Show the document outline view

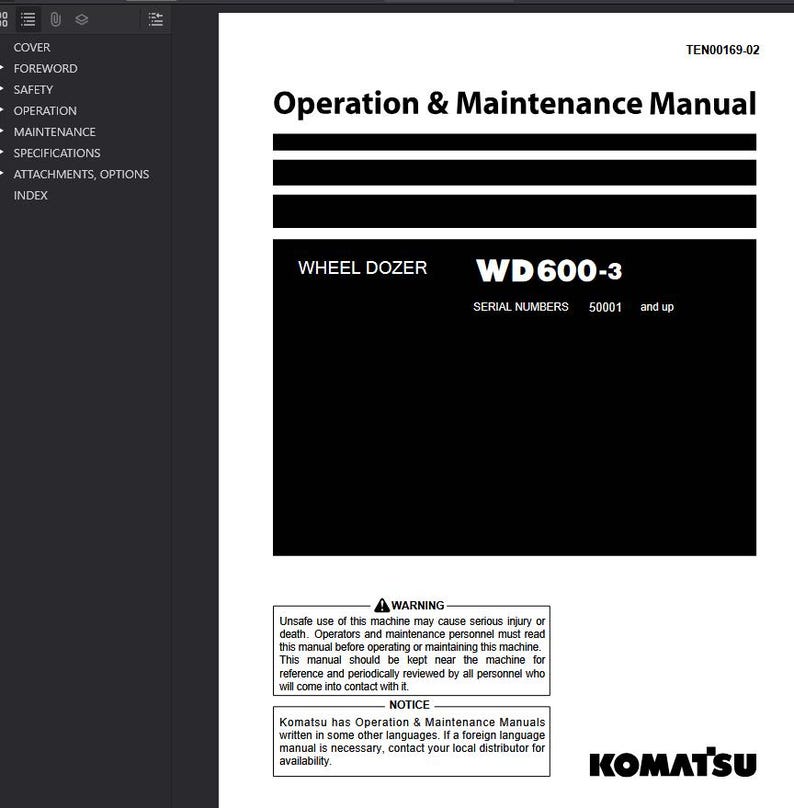28,20
